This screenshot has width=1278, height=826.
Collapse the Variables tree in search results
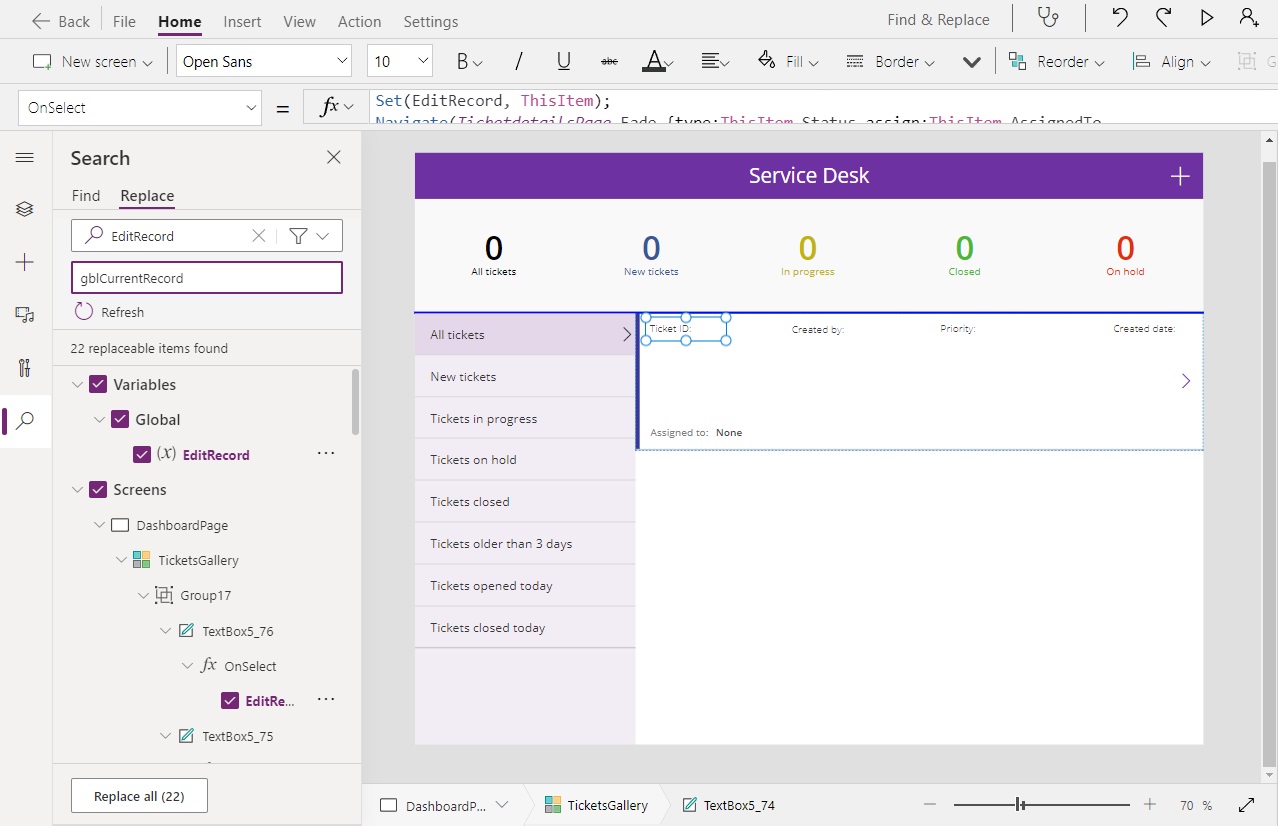(x=78, y=384)
